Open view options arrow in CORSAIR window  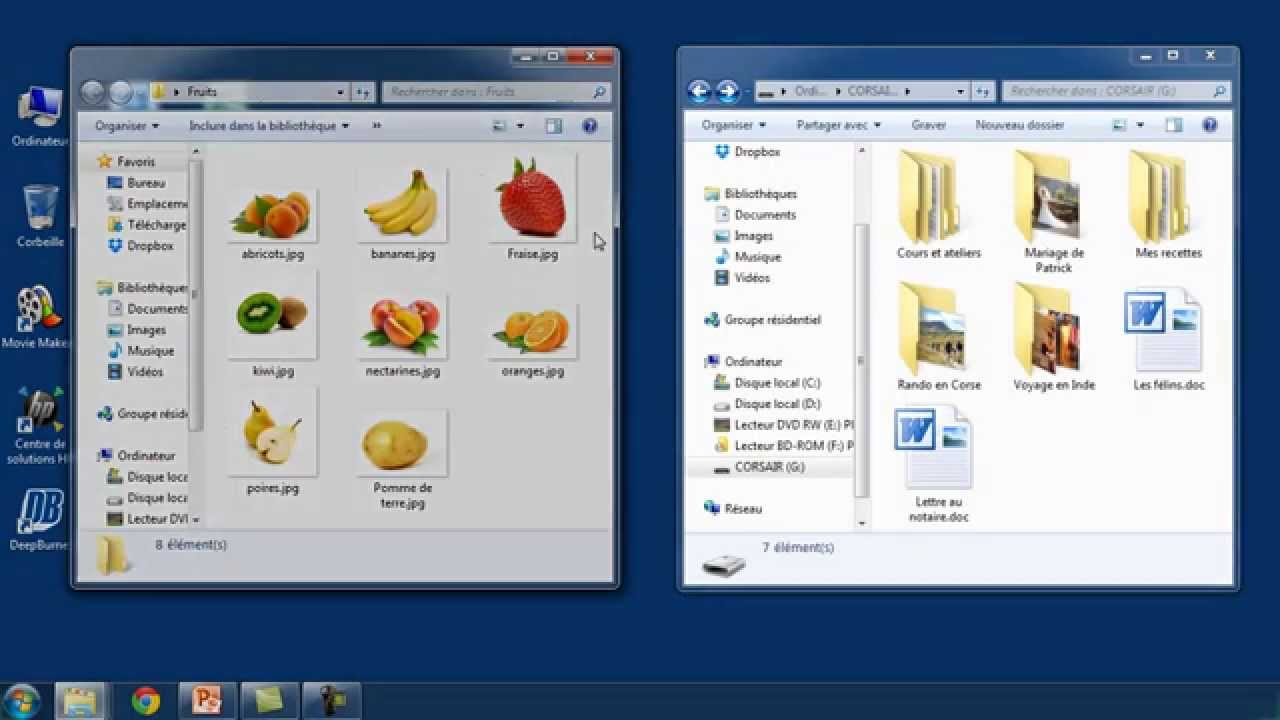(x=1140, y=125)
